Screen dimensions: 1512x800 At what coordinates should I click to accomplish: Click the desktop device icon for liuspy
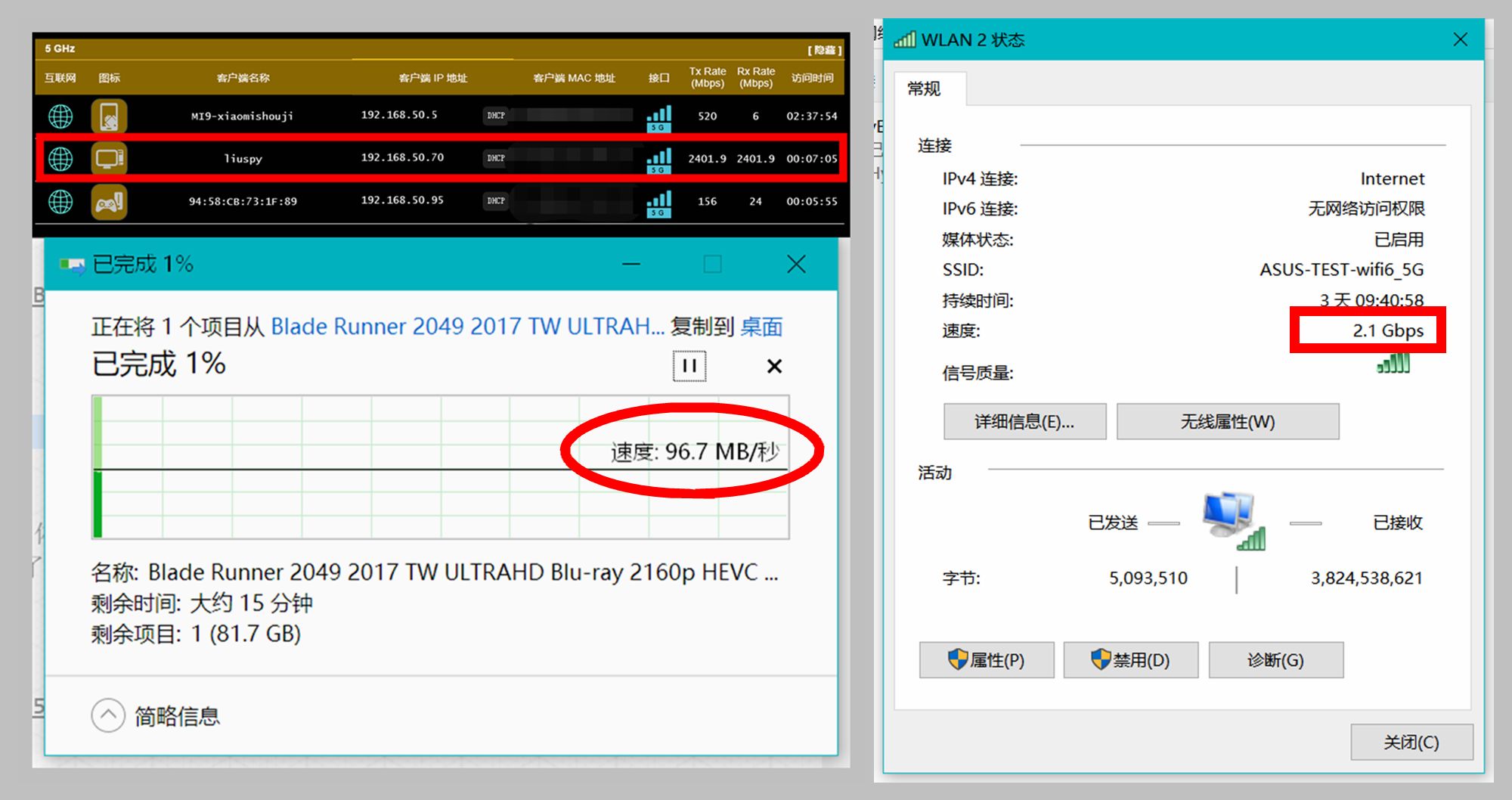coord(109,159)
